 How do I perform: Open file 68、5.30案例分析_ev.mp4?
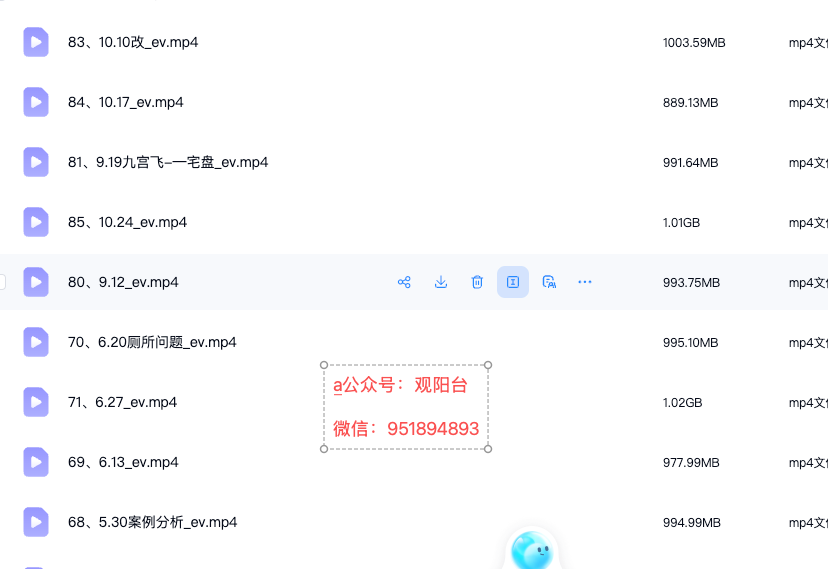(153, 523)
